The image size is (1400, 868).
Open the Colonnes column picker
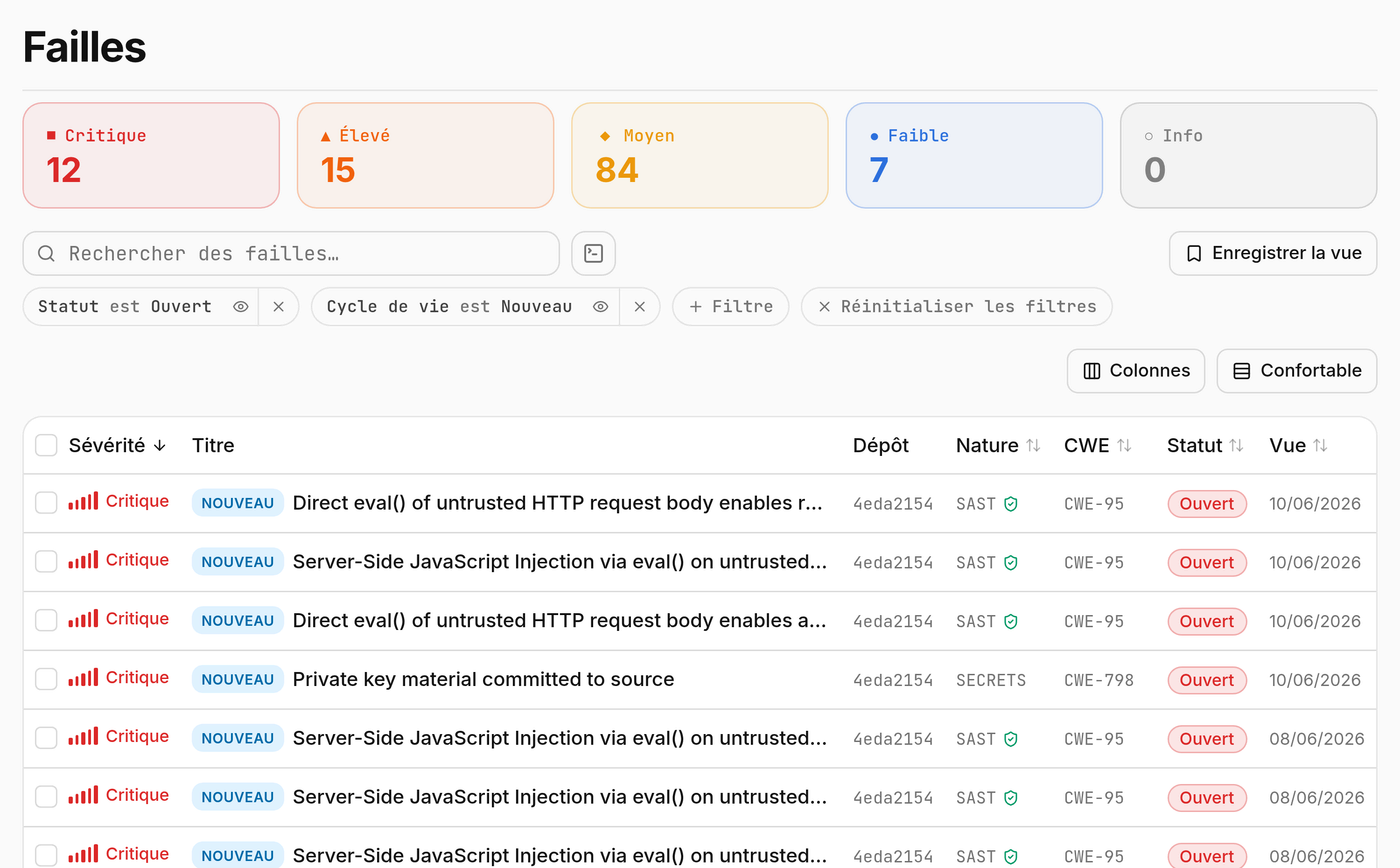point(1136,371)
